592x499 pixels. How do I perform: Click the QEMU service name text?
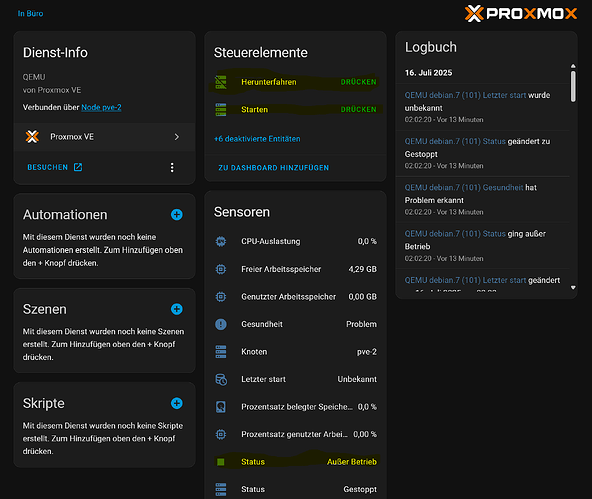click(x=34, y=77)
